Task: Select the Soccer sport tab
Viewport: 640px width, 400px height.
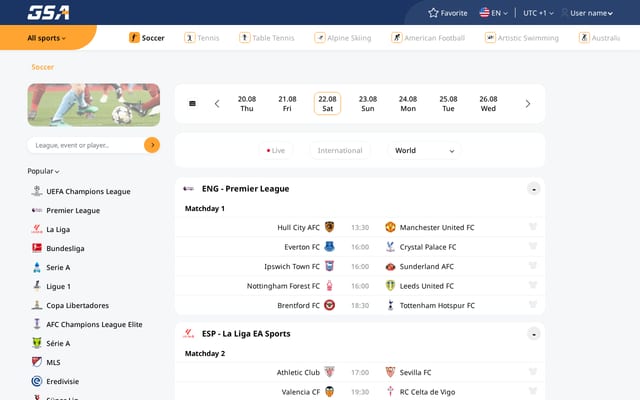Action: click(147, 38)
